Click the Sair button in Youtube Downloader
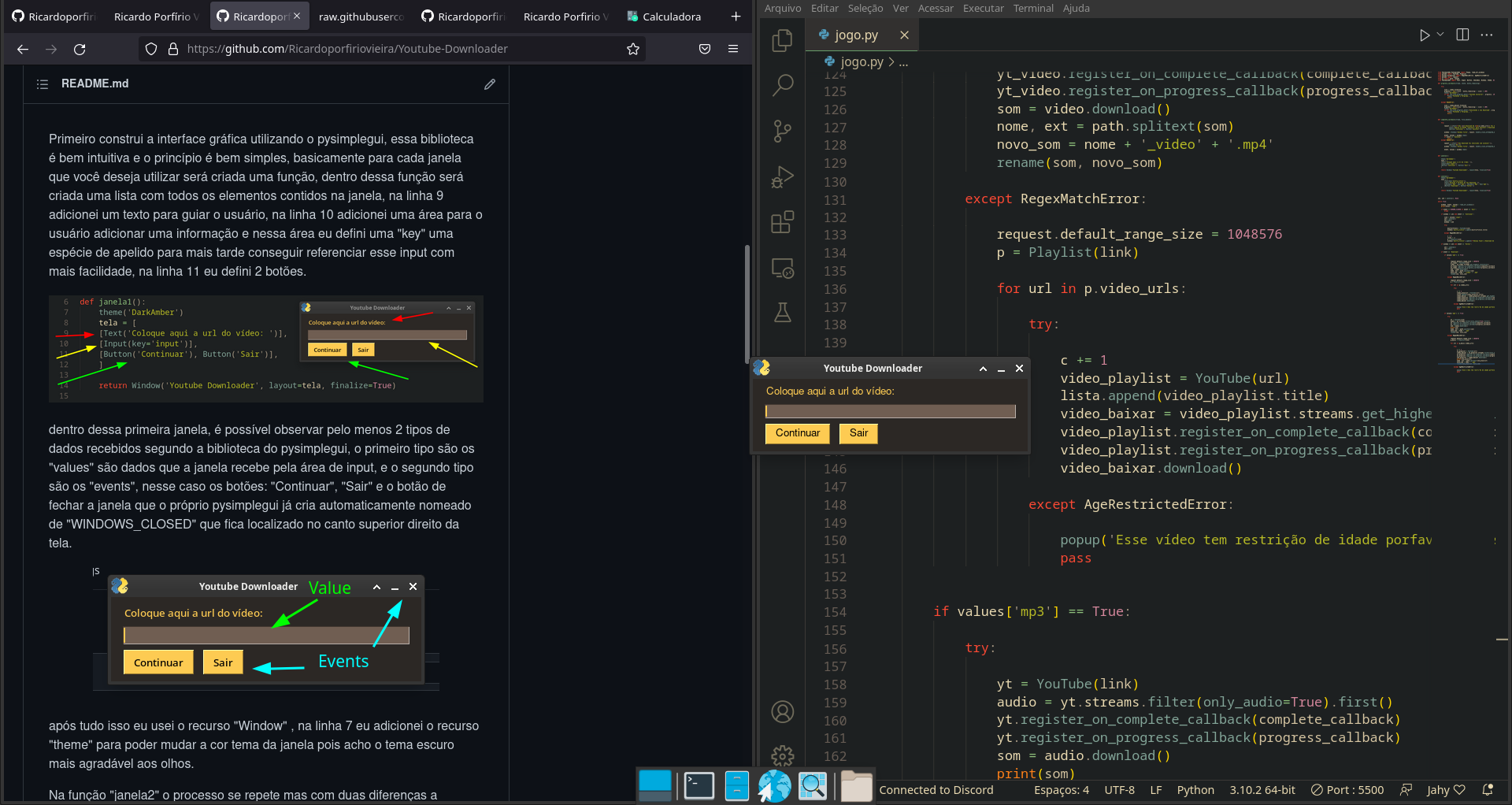The height and width of the screenshot is (805, 1512). [x=858, y=433]
